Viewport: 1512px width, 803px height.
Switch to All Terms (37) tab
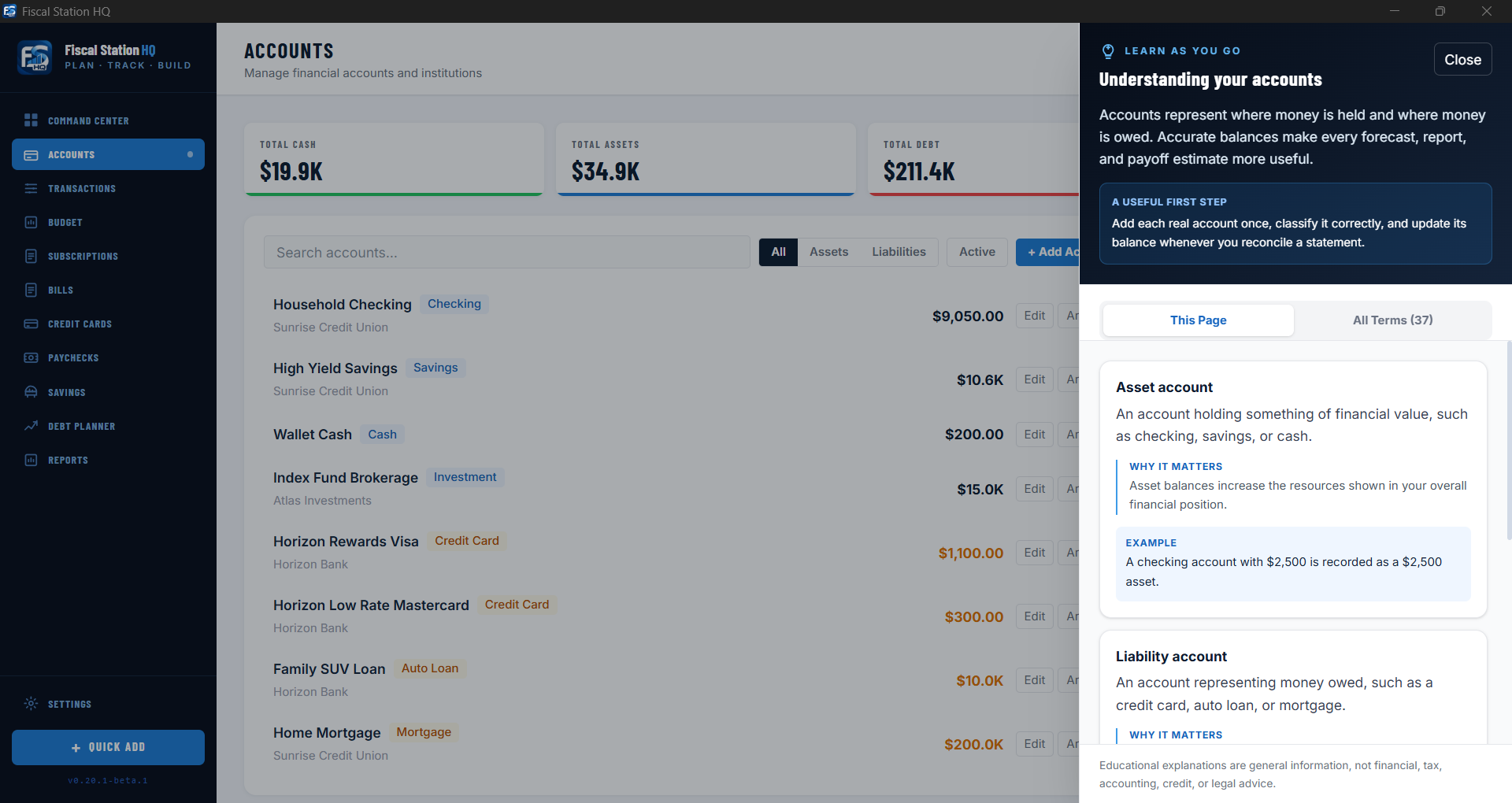click(x=1392, y=320)
